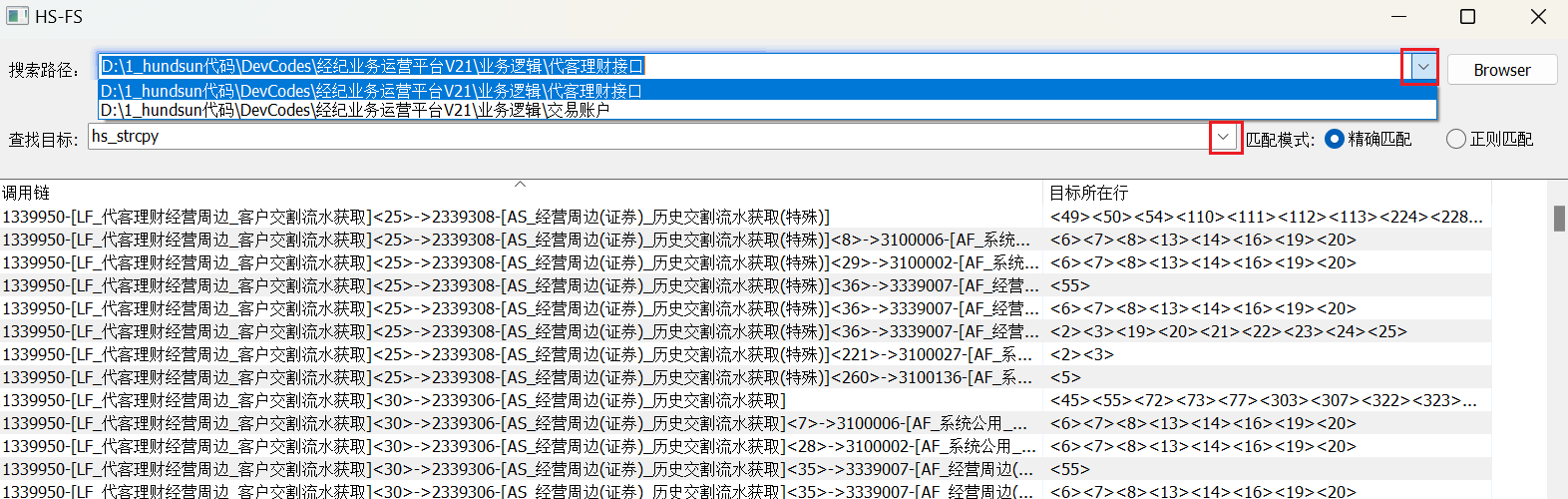Click the HS-FS app icon in title bar

point(17,16)
